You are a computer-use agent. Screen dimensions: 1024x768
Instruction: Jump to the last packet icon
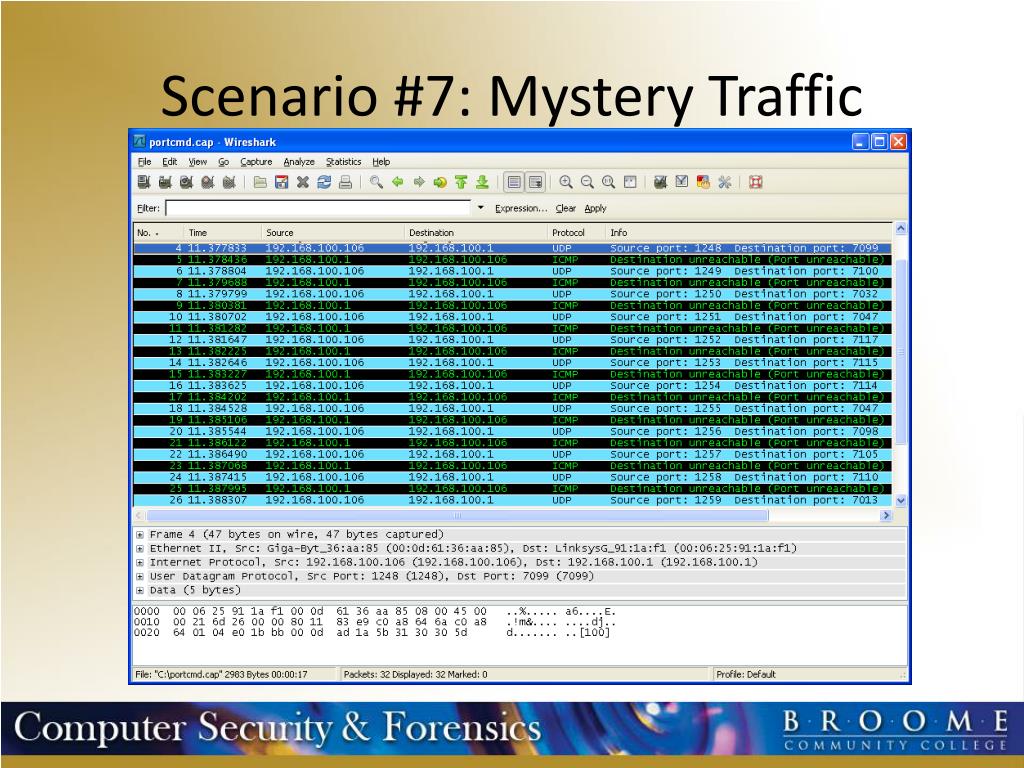tap(483, 182)
